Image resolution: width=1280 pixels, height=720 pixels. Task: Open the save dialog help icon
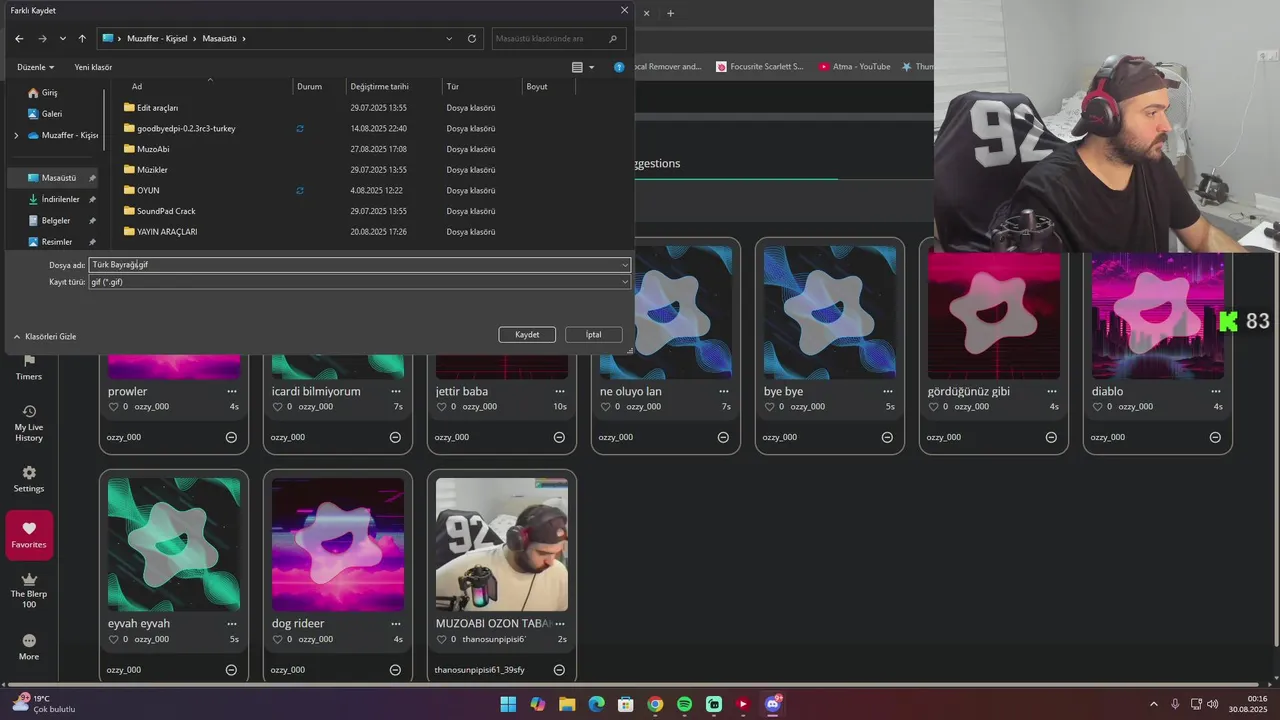pos(619,67)
